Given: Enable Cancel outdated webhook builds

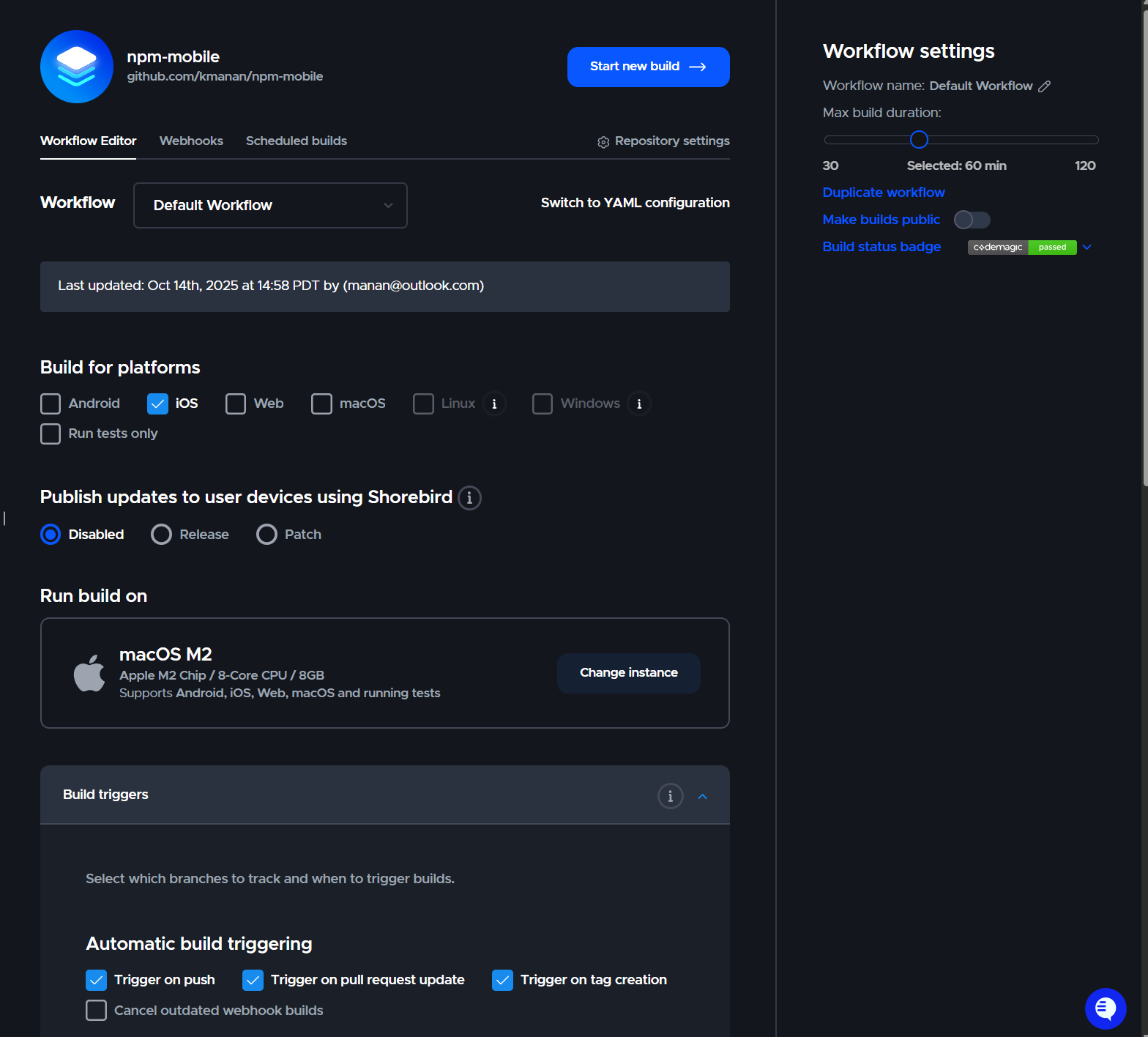Looking at the screenshot, I should pyautogui.click(x=96, y=1011).
